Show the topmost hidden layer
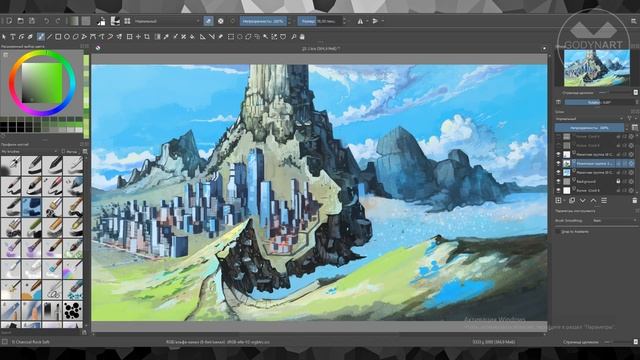This screenshot has width=640, height=360. (x=558, y=136)
